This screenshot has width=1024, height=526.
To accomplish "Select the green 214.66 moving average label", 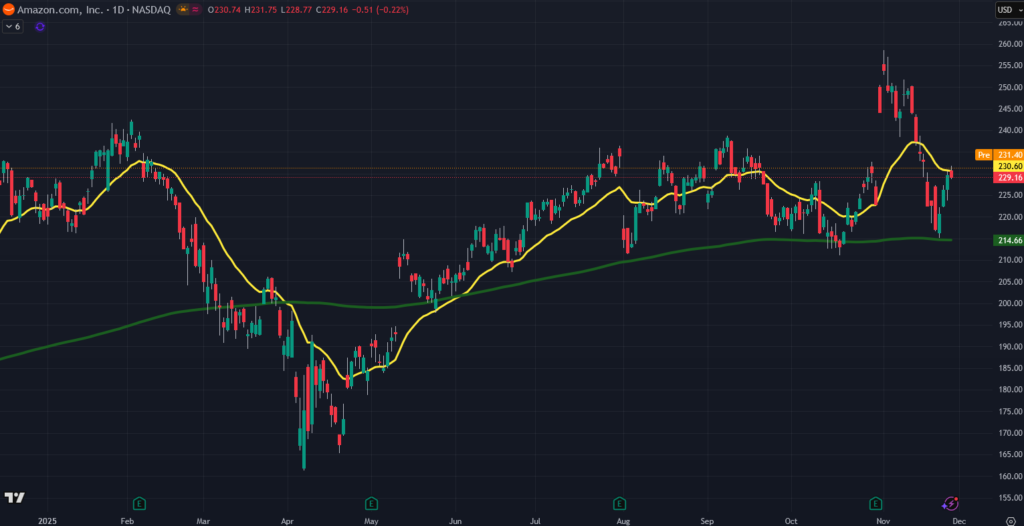I will [x=1008, y=240].
